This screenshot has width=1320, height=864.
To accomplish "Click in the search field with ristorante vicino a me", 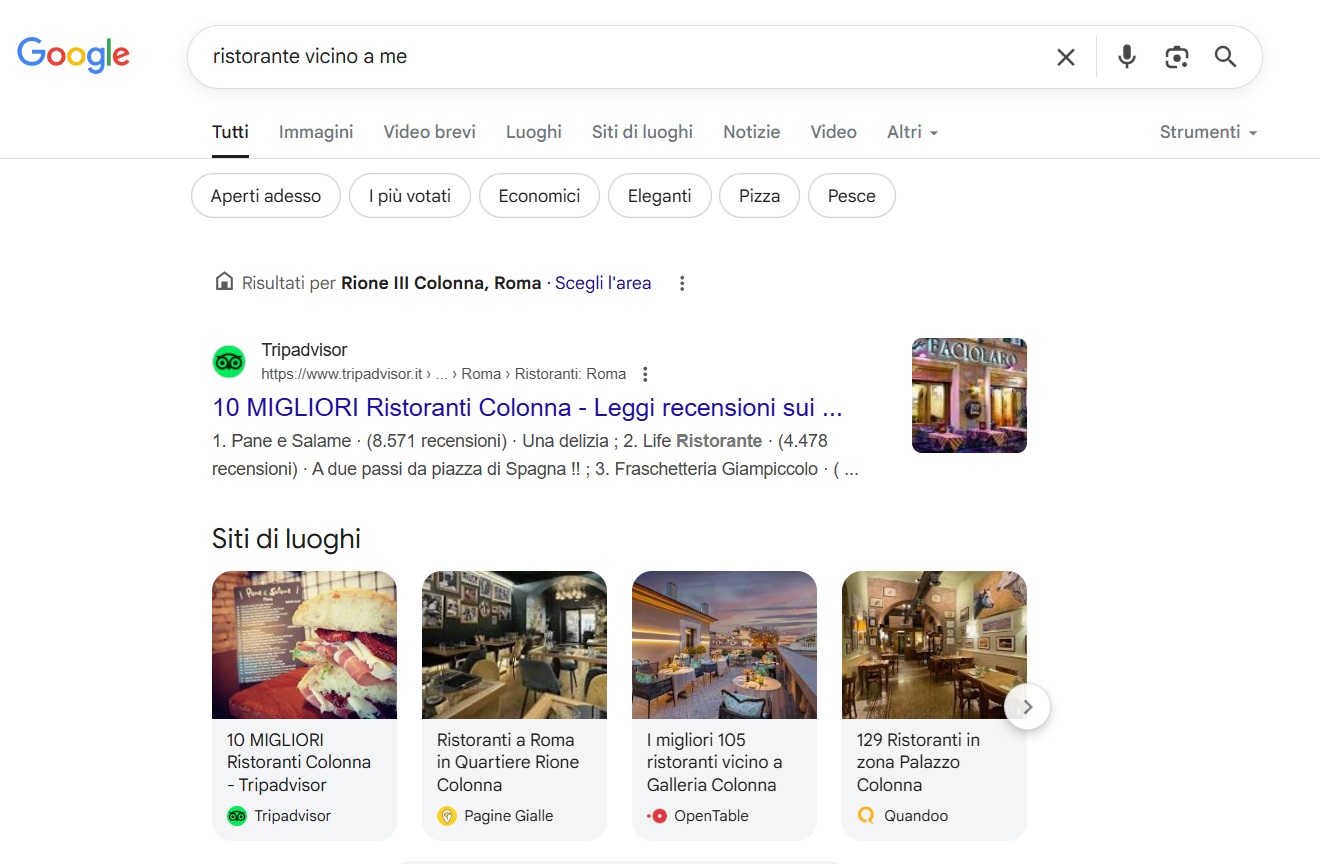I will (x=620, y=57).
